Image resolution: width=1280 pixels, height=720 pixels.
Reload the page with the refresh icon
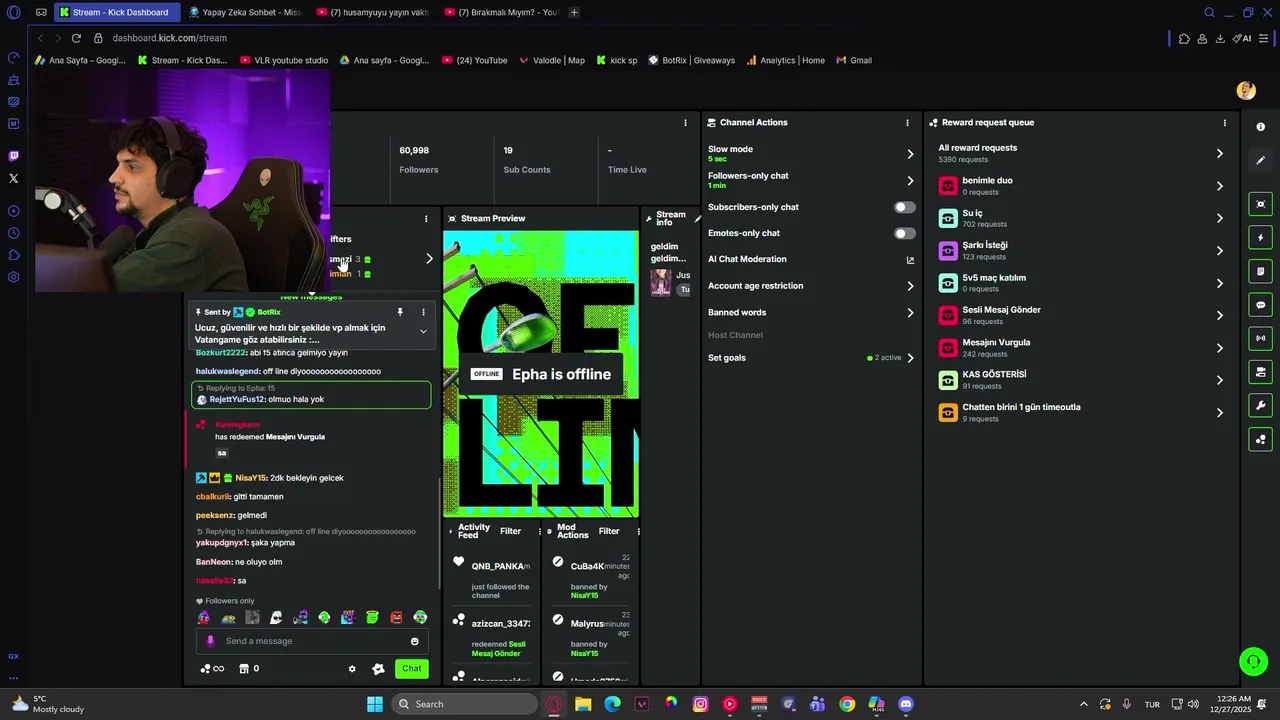click(x=76, y=38)
